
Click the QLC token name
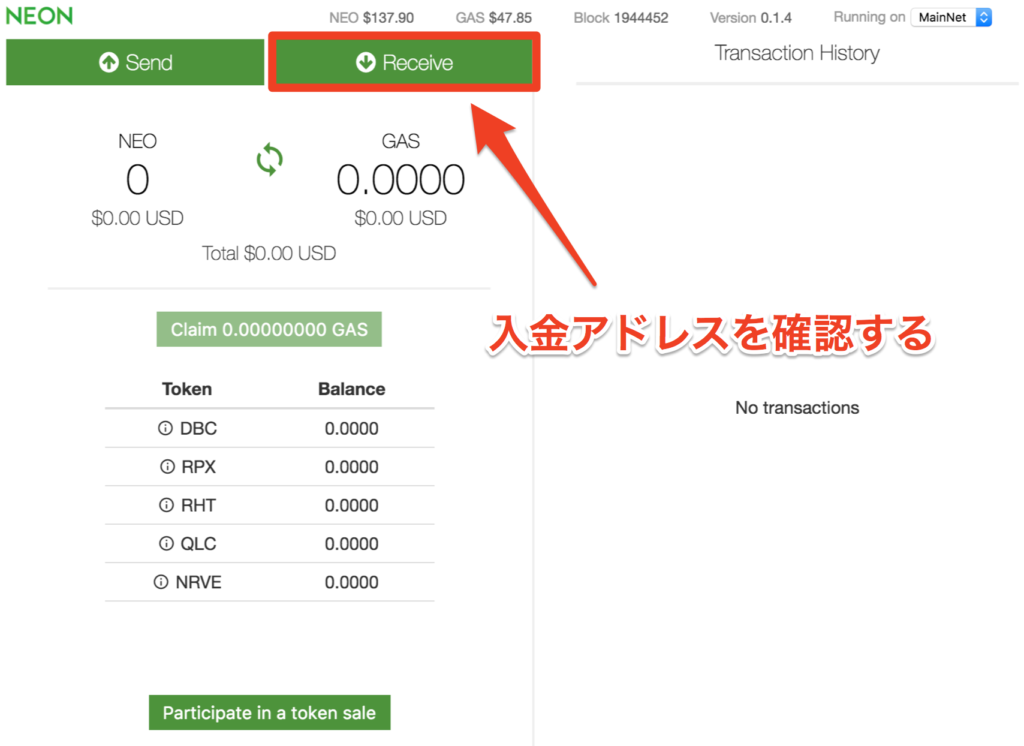coord(199,544)
